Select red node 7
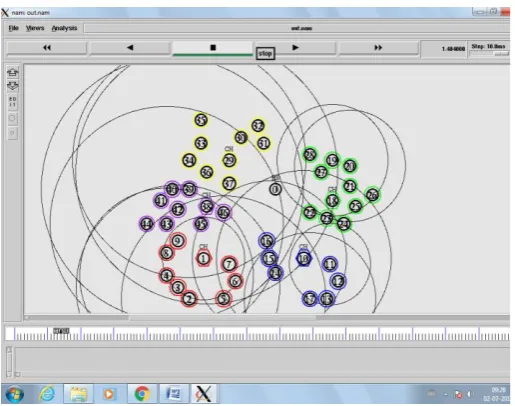The image size is (515, 406). click(x=229, y=264)
